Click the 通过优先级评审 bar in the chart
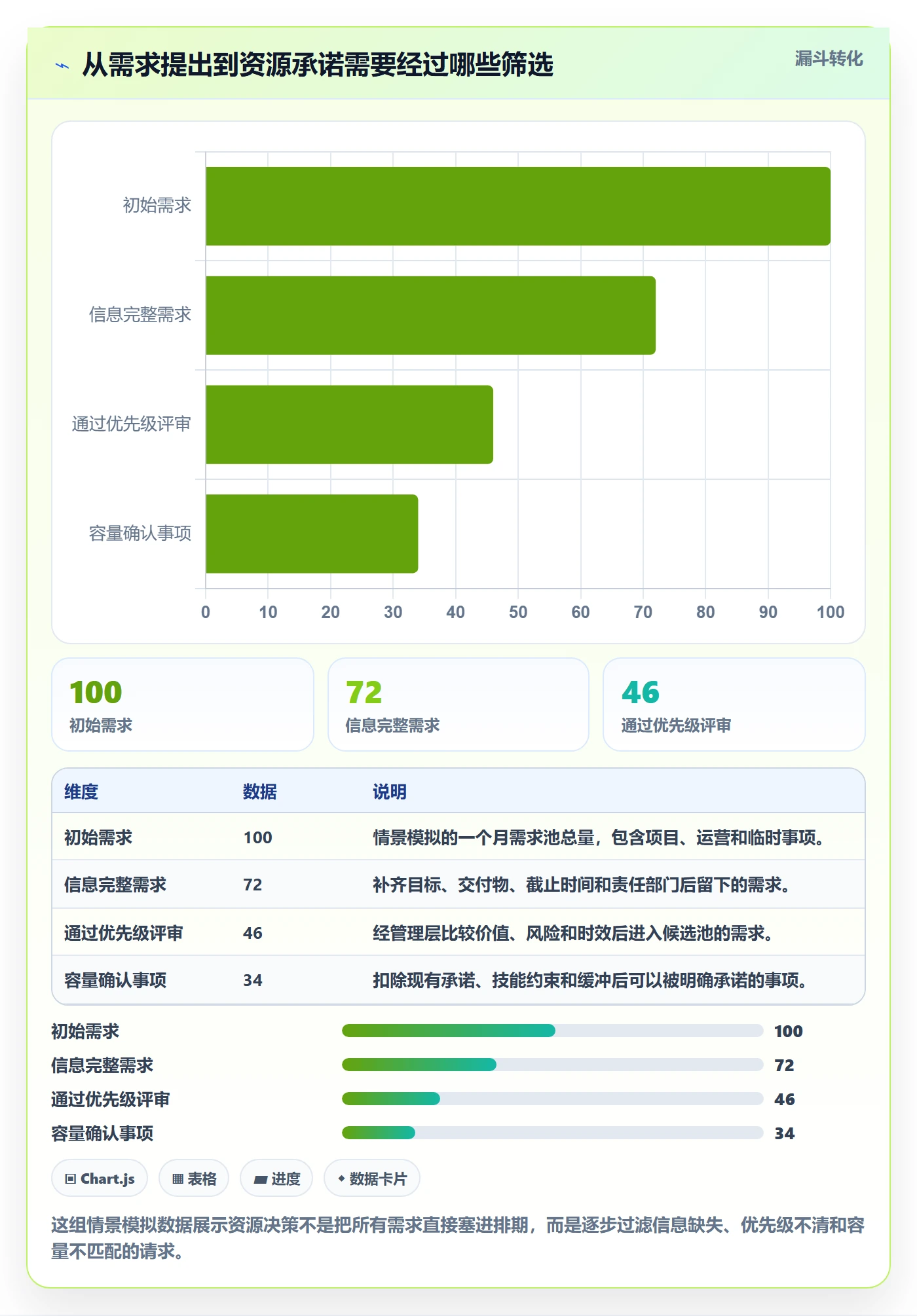This screenshot has height=1316, width=917. (349, 425)
